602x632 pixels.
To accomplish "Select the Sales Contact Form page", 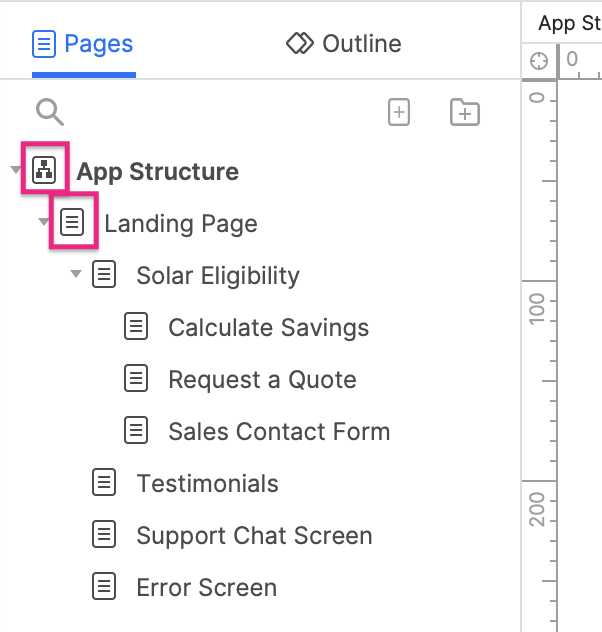I will [279, 432].
